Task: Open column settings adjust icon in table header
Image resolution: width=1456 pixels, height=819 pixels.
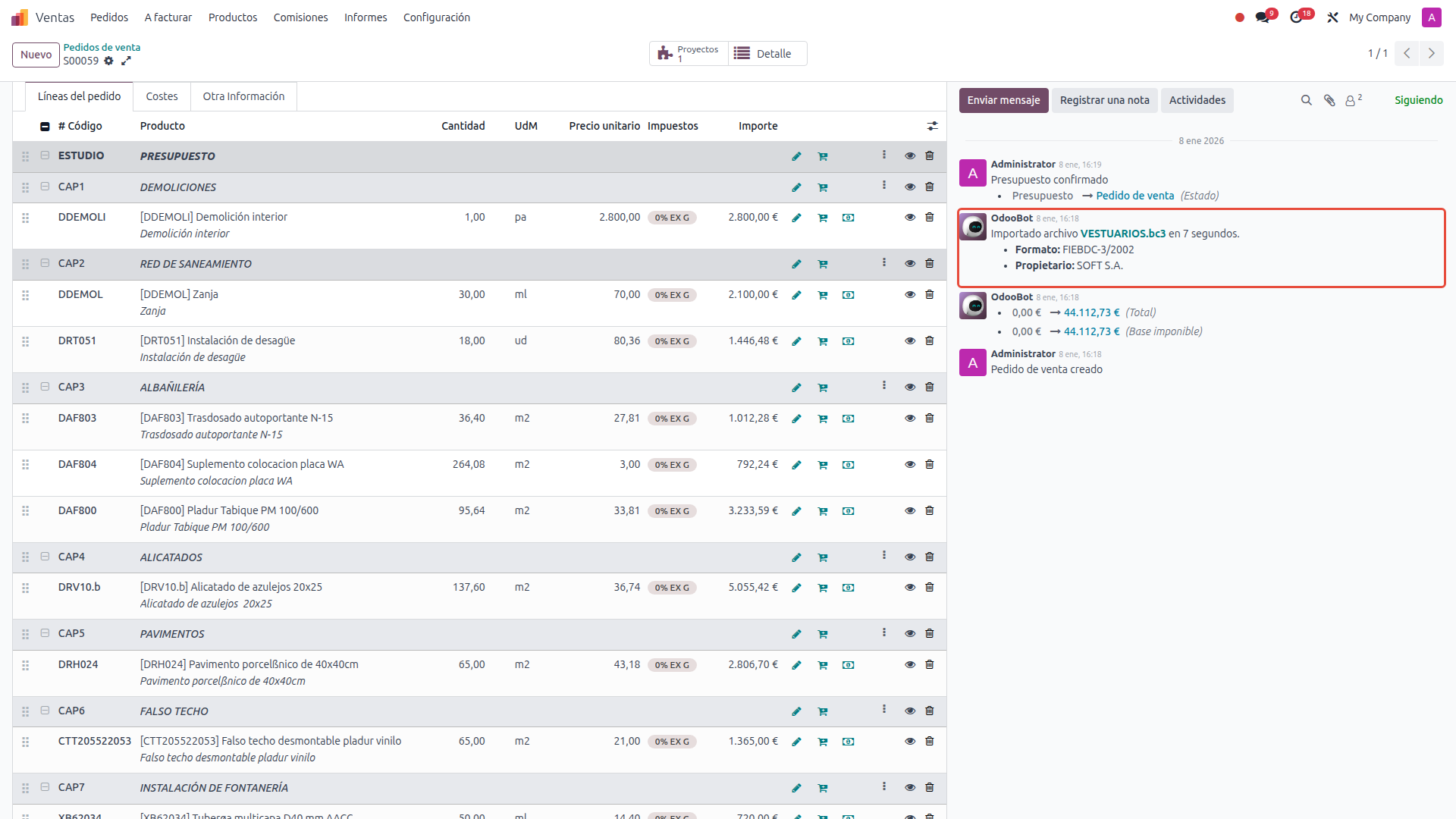Action: pyautogui.click(x=932, y=126)
